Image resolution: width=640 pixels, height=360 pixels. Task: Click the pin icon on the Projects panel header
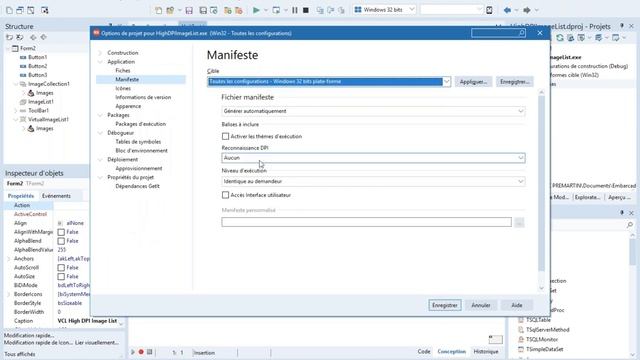[x=622, y=26]
